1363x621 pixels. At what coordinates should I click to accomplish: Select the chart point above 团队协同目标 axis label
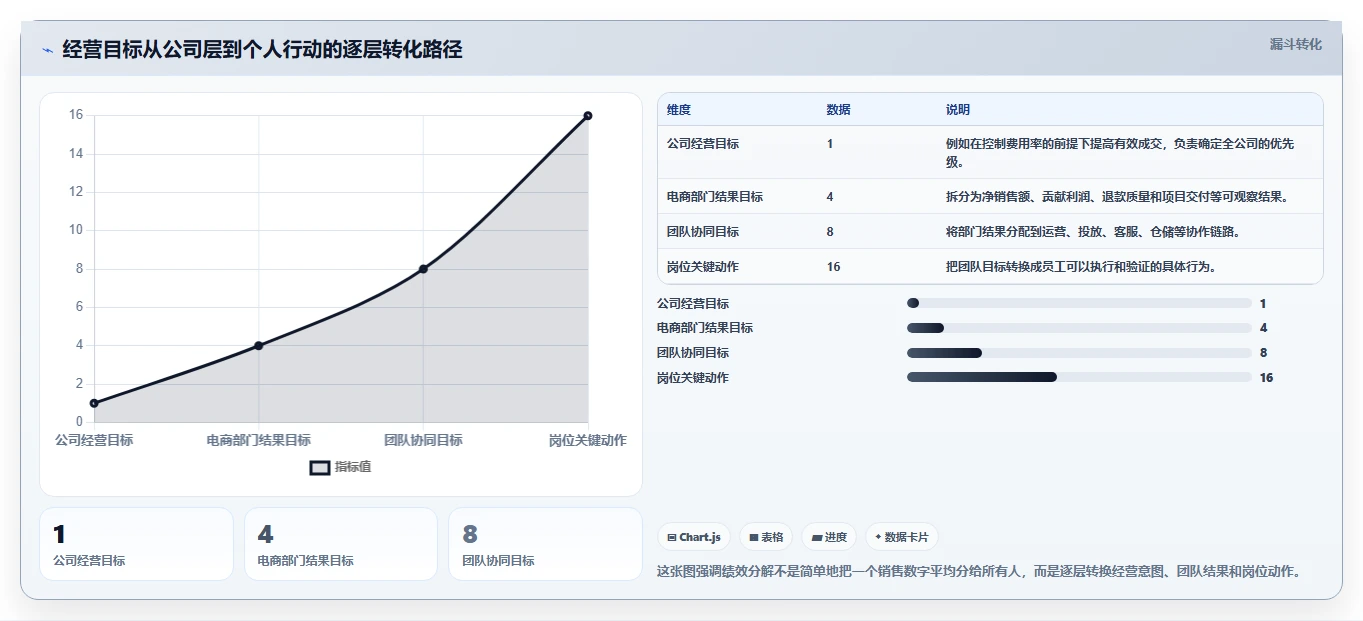[x=423, y=269]
